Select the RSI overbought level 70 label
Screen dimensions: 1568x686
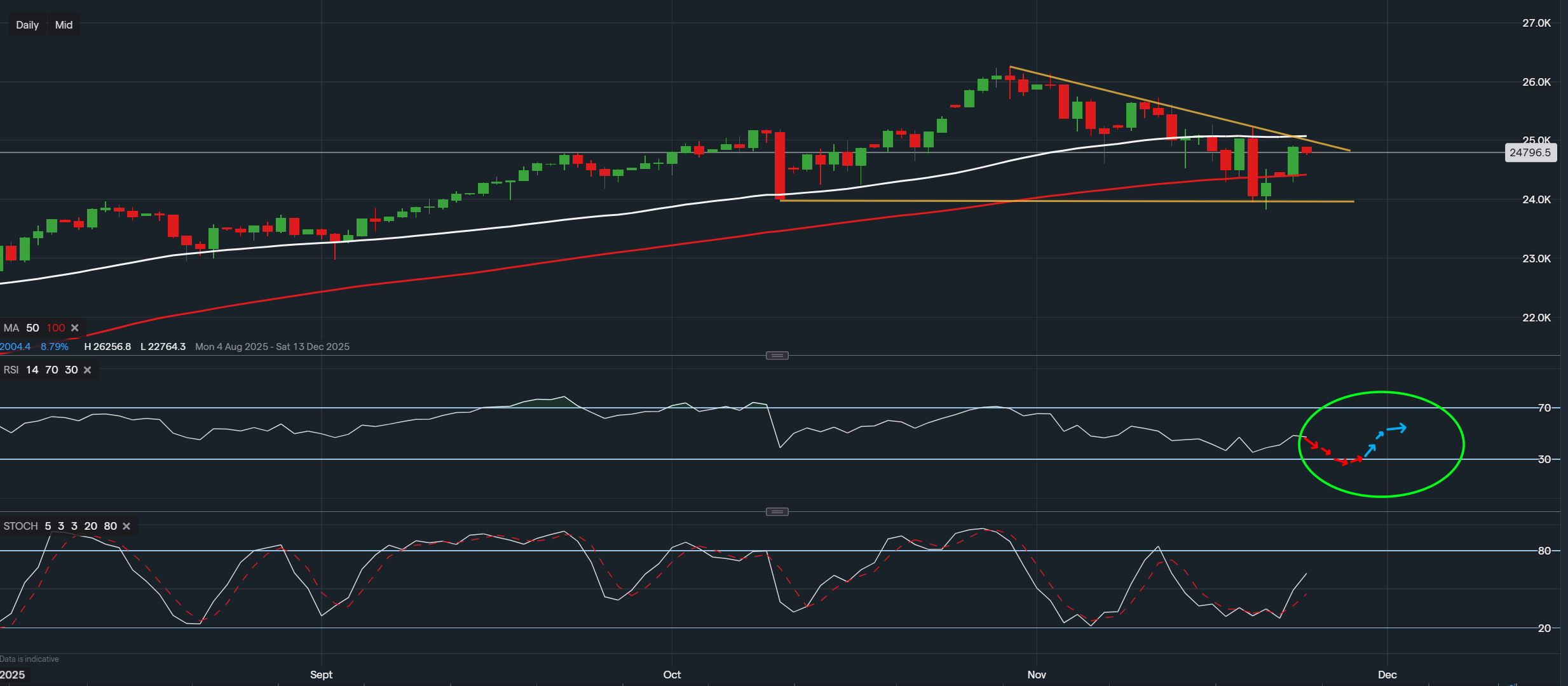pos(51,370)
